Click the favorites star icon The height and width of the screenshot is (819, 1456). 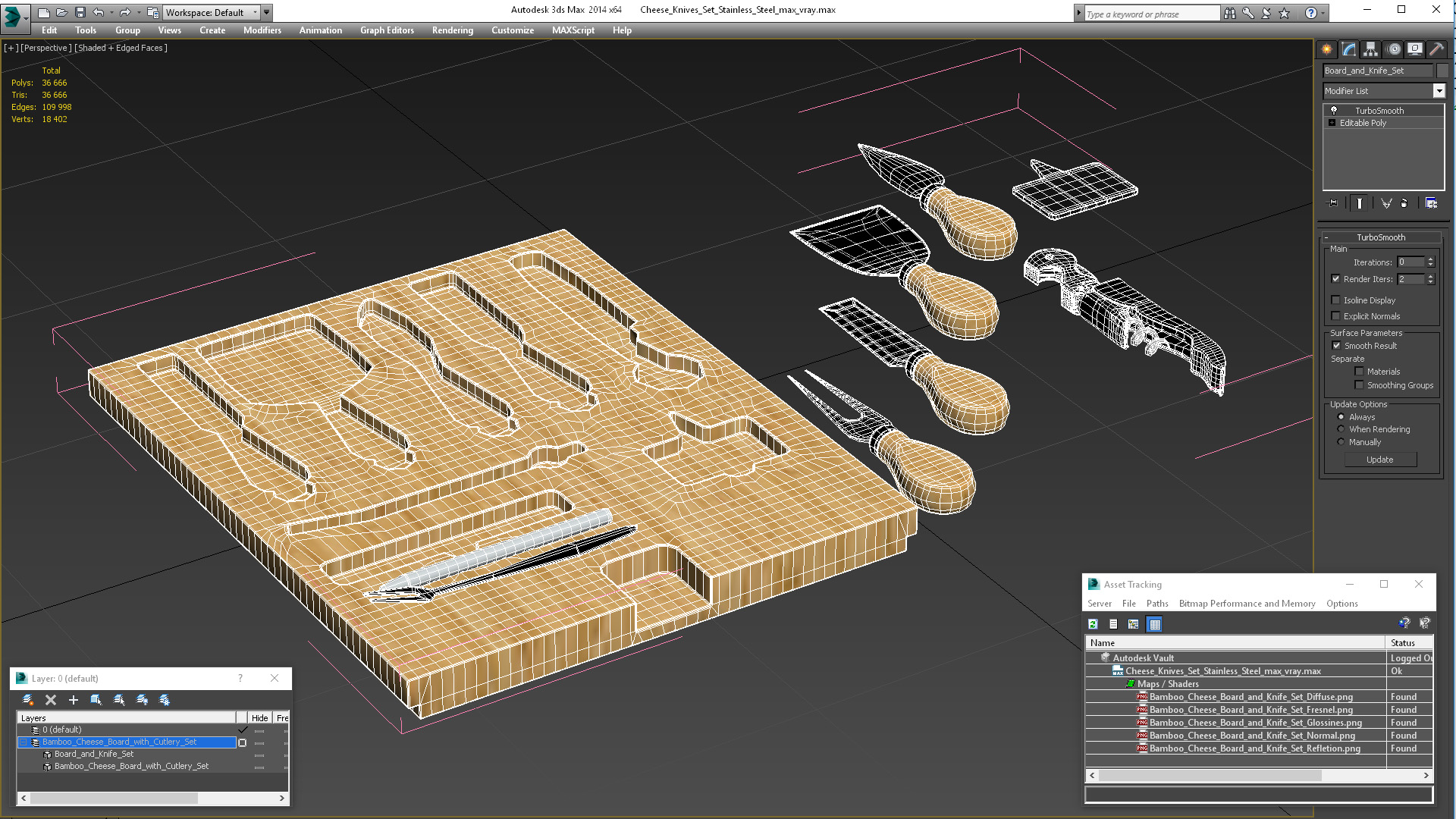coord(1284,13)
